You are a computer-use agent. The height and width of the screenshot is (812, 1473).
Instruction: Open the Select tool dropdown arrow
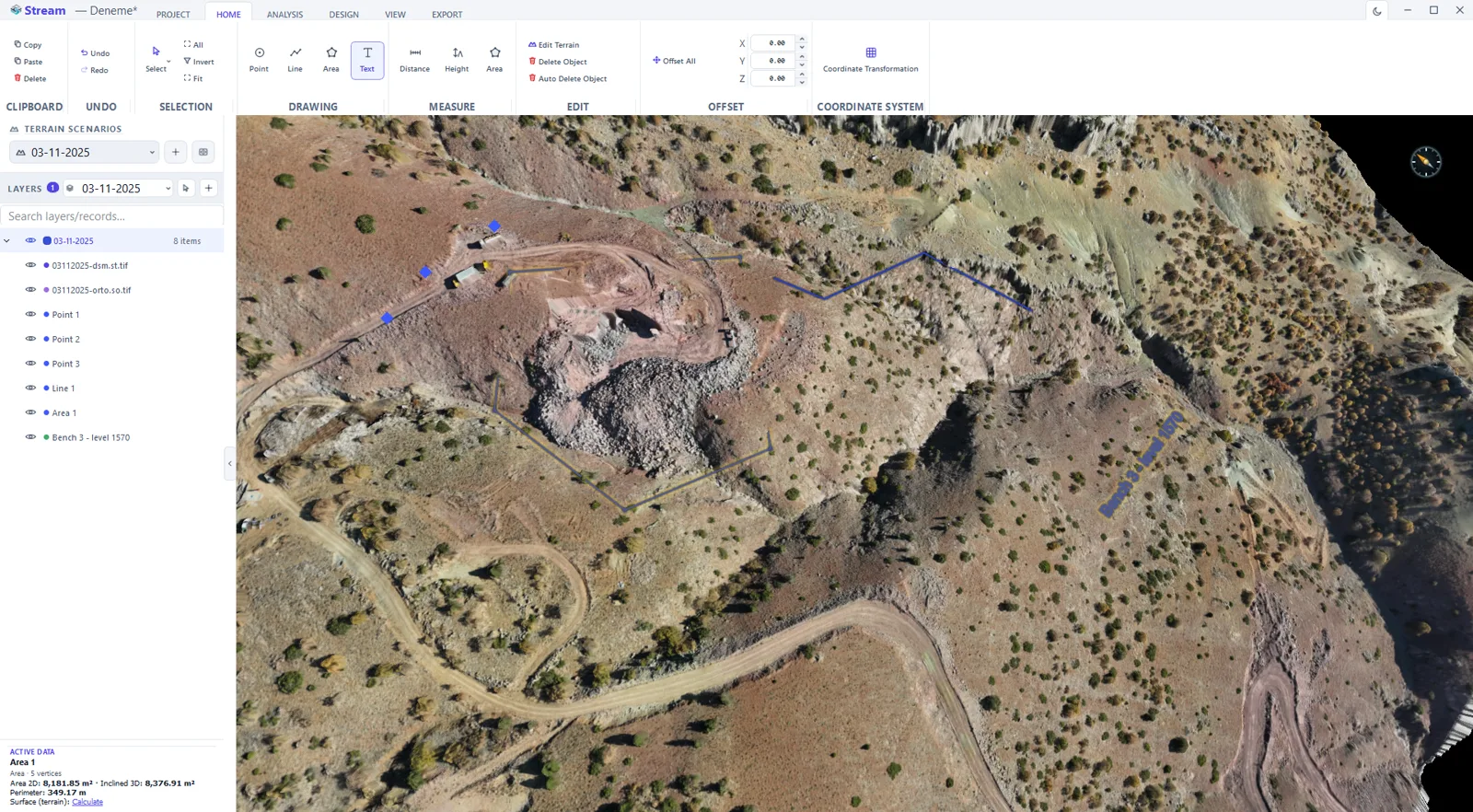coord(168,62)
